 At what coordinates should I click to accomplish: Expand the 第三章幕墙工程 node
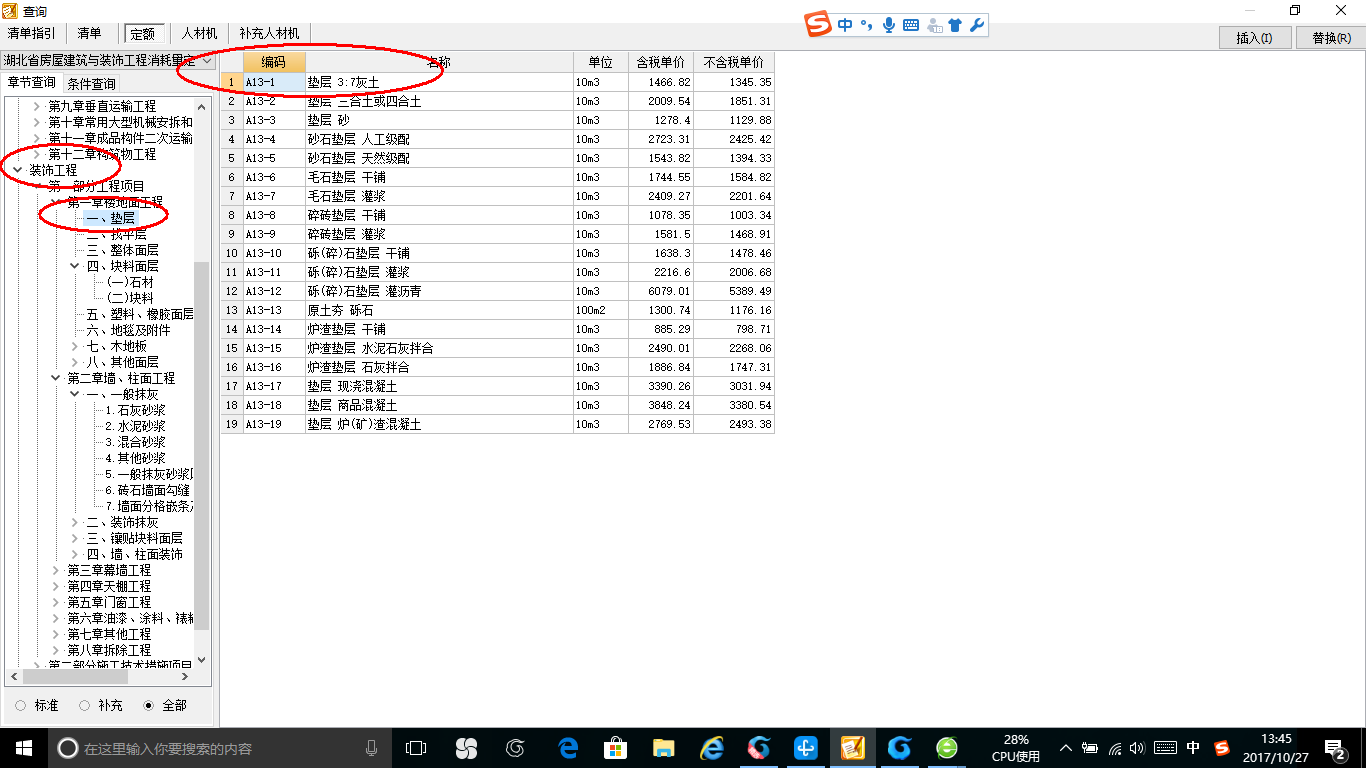[x=56, y=570]
